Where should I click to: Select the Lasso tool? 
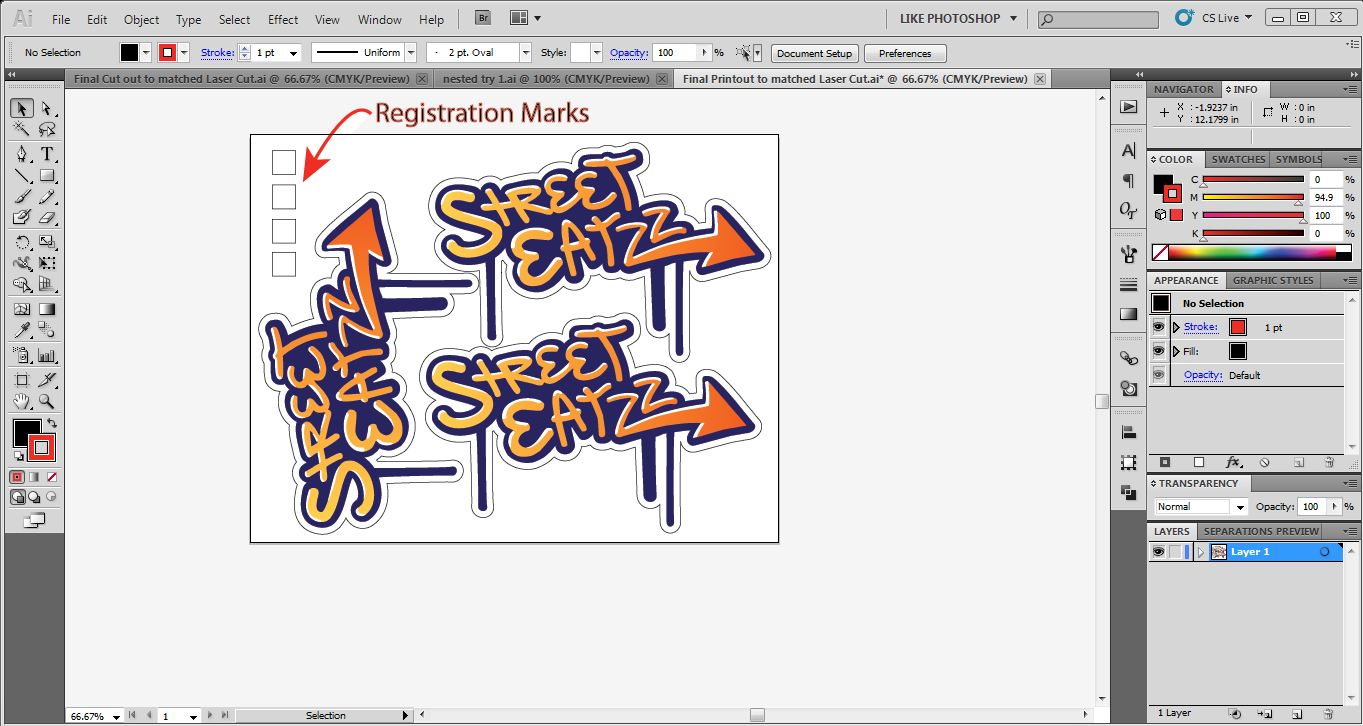(x=46, y=129)
